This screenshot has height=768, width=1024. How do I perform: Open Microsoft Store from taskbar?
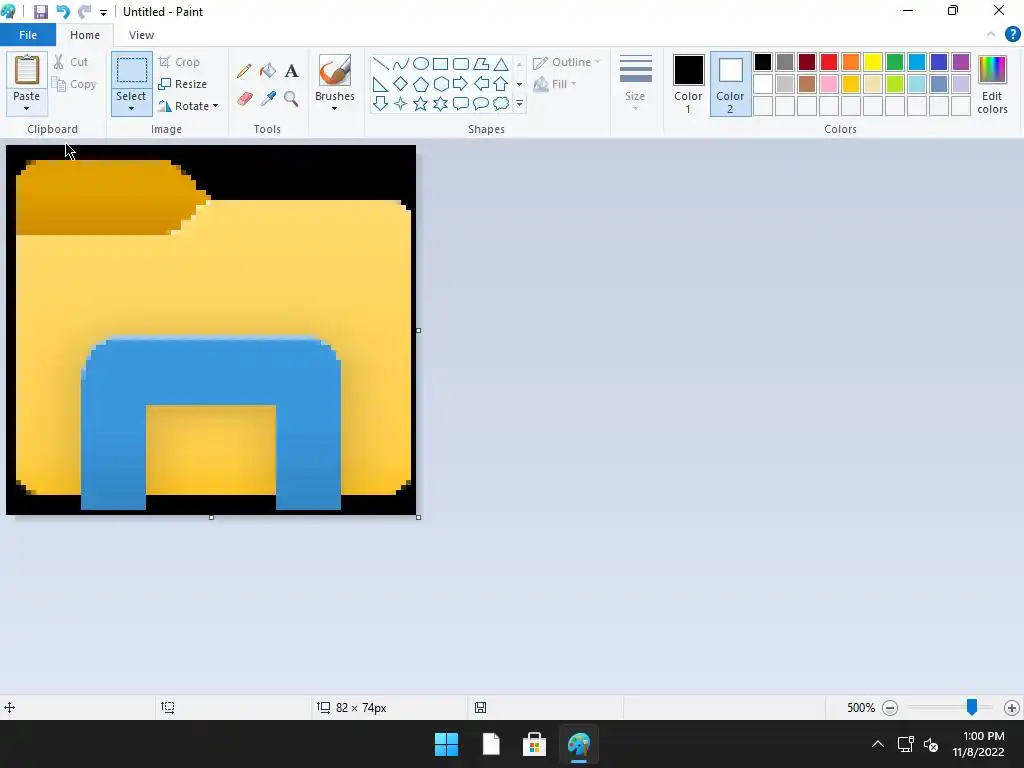click(x=534, y=744)
